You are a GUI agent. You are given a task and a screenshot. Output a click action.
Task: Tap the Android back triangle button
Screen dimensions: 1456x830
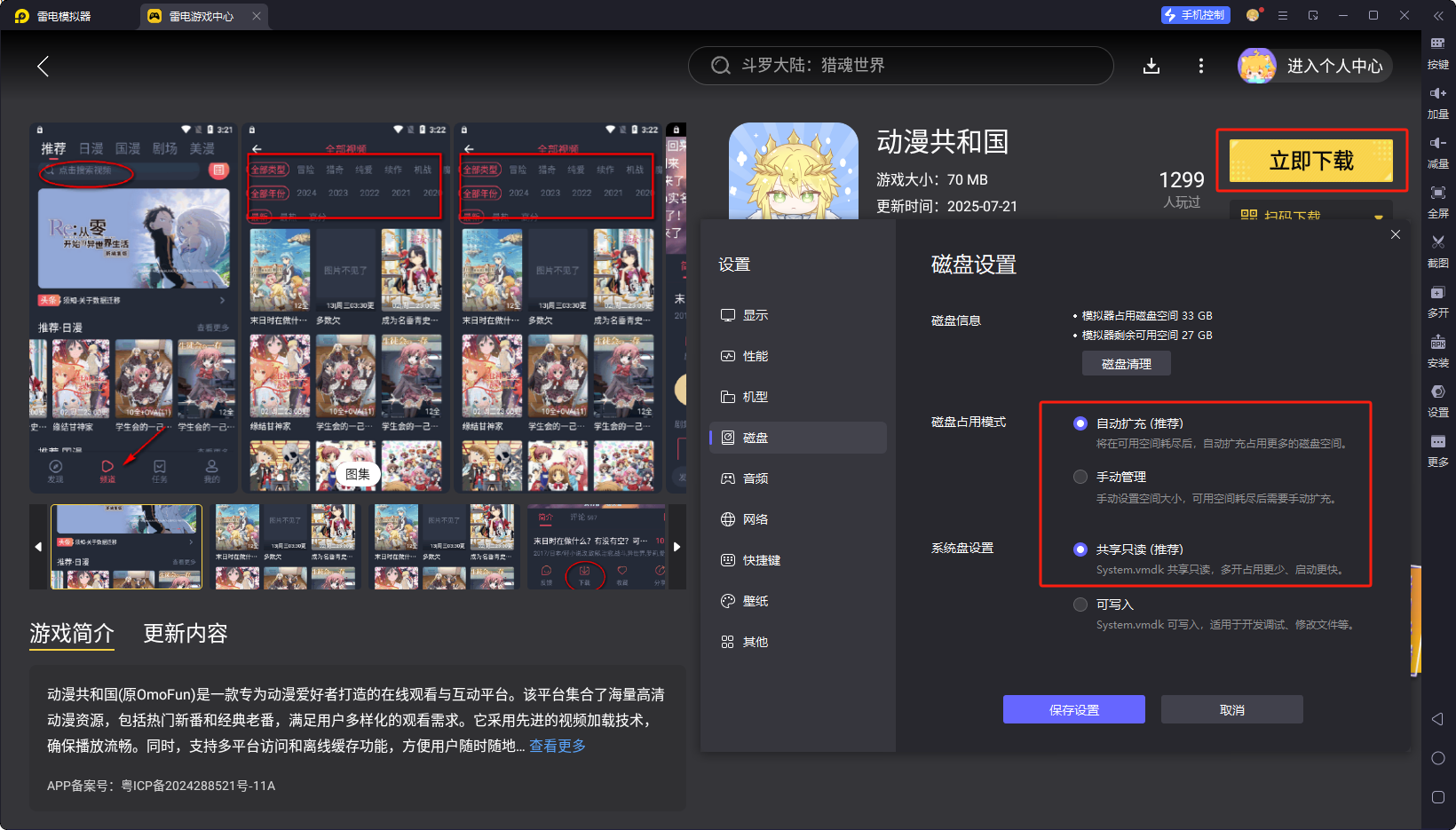point(1437,719)
